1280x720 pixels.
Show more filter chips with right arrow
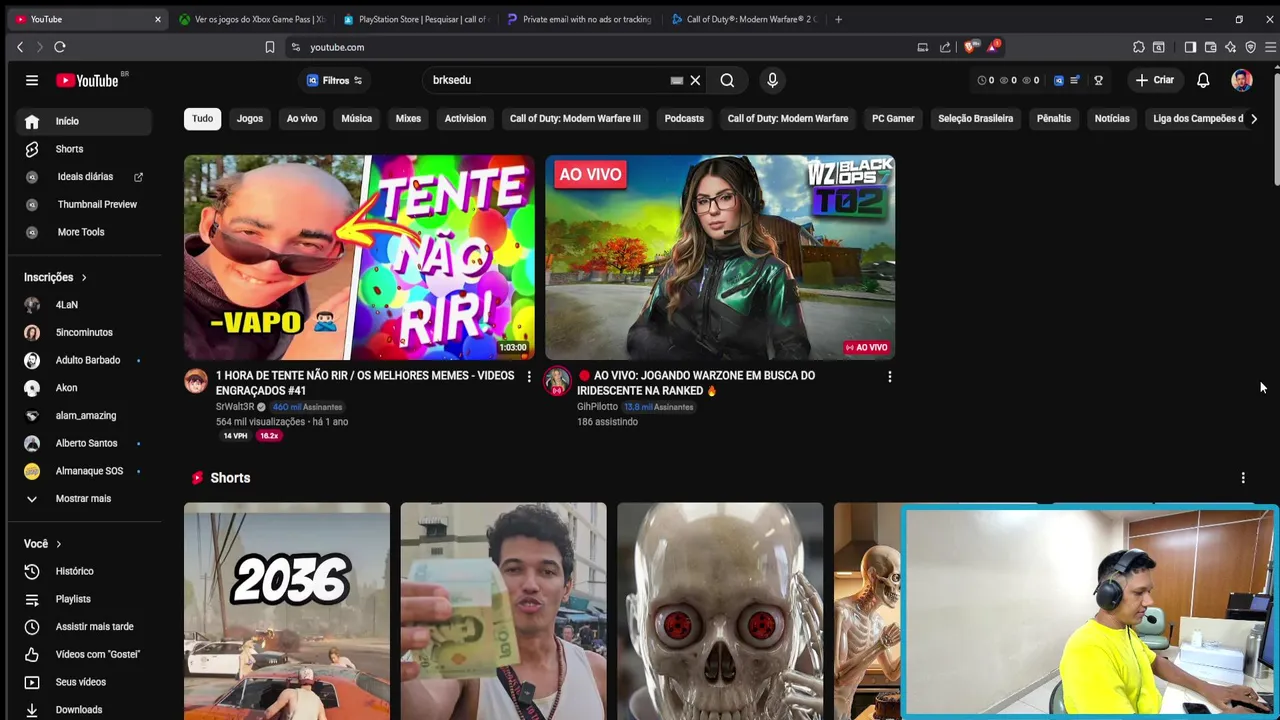(1254, 118)
